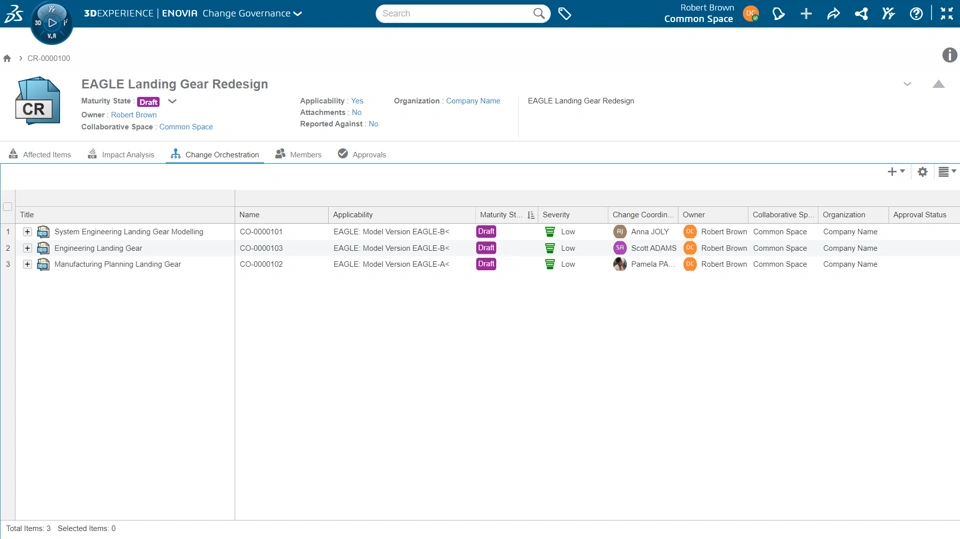The height and width of the screenshot is (539, 960).
Task: Click the Manufacturing Planning Landing Gear row icon
Action: tap(43, 264)
